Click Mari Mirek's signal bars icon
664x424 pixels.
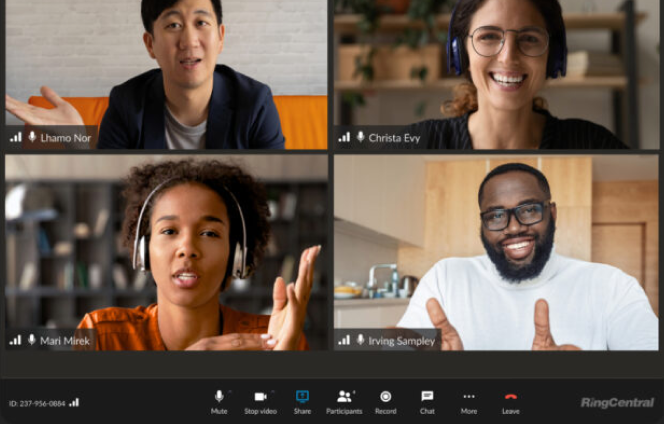point(15,341)
